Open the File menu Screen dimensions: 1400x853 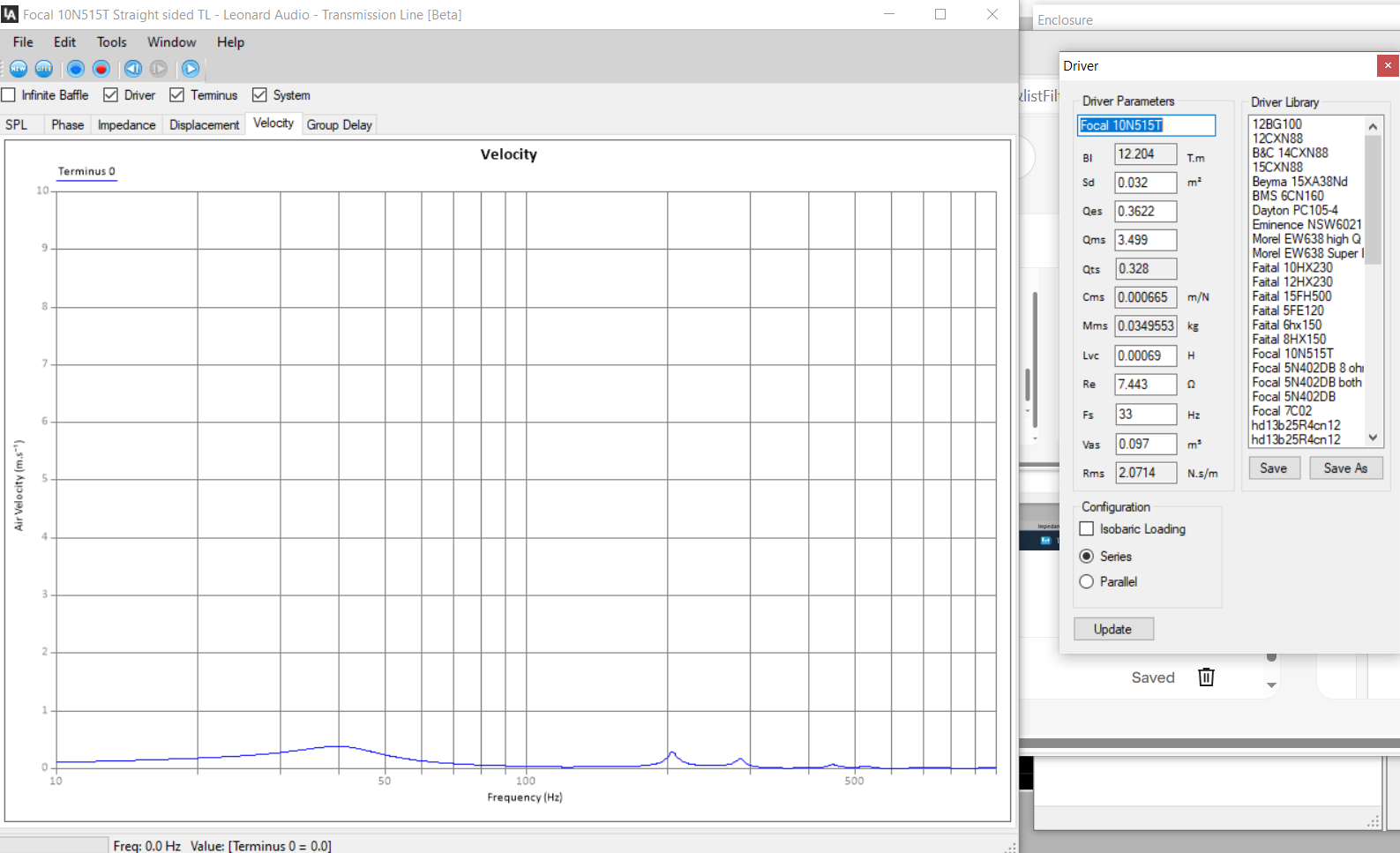23,42
